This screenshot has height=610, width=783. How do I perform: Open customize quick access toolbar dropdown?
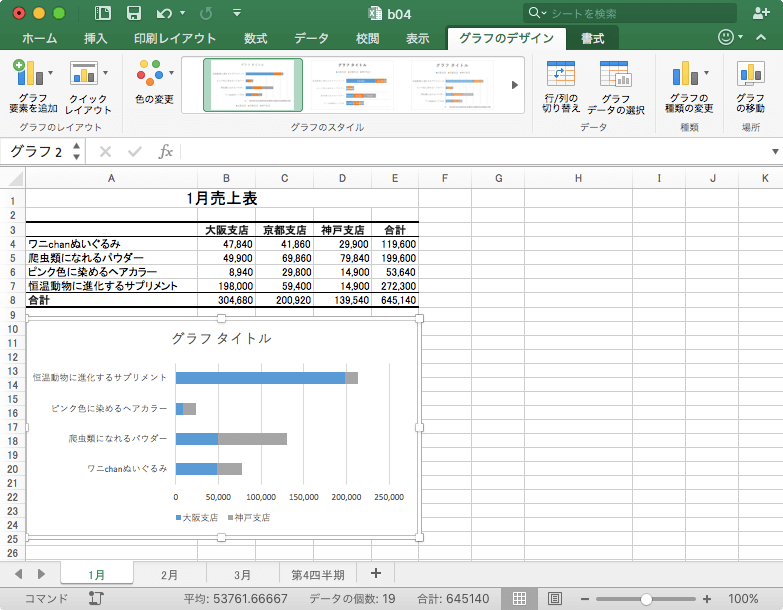[x=237, y=13]
